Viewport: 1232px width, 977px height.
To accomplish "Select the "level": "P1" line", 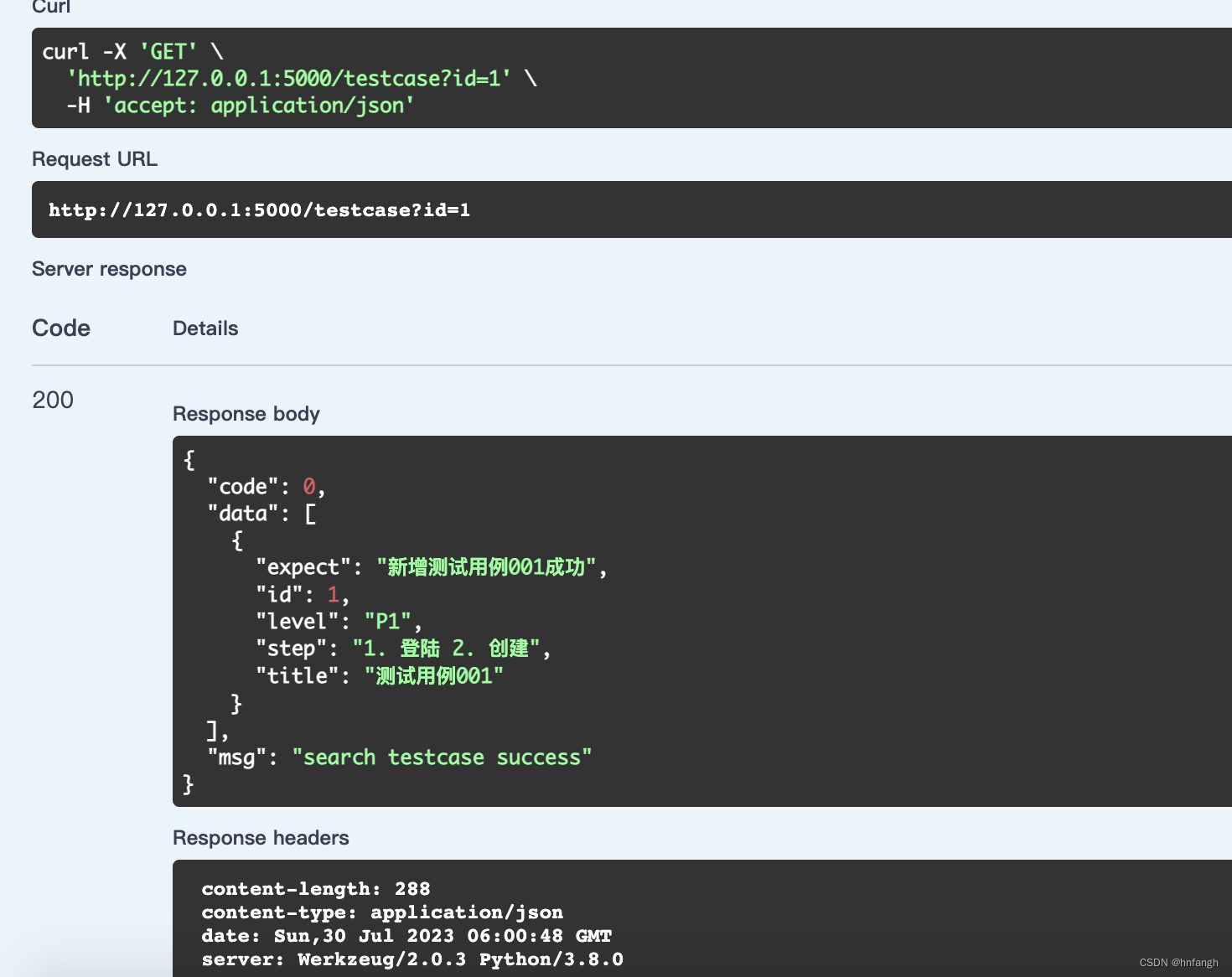I will (x=339, y=622).
